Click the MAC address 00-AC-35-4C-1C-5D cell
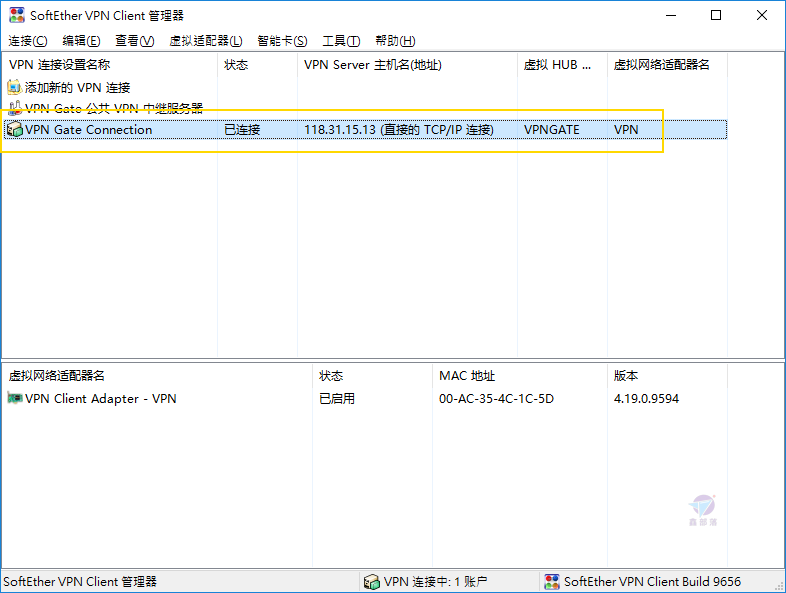The image size is (786, 593). point(496,399)
